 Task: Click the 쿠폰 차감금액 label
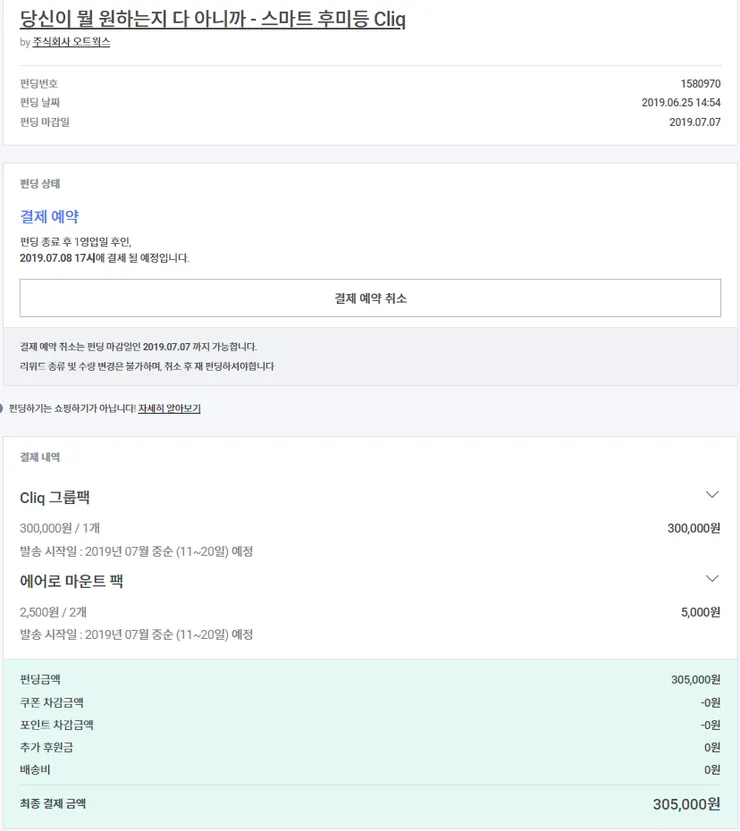51,703
